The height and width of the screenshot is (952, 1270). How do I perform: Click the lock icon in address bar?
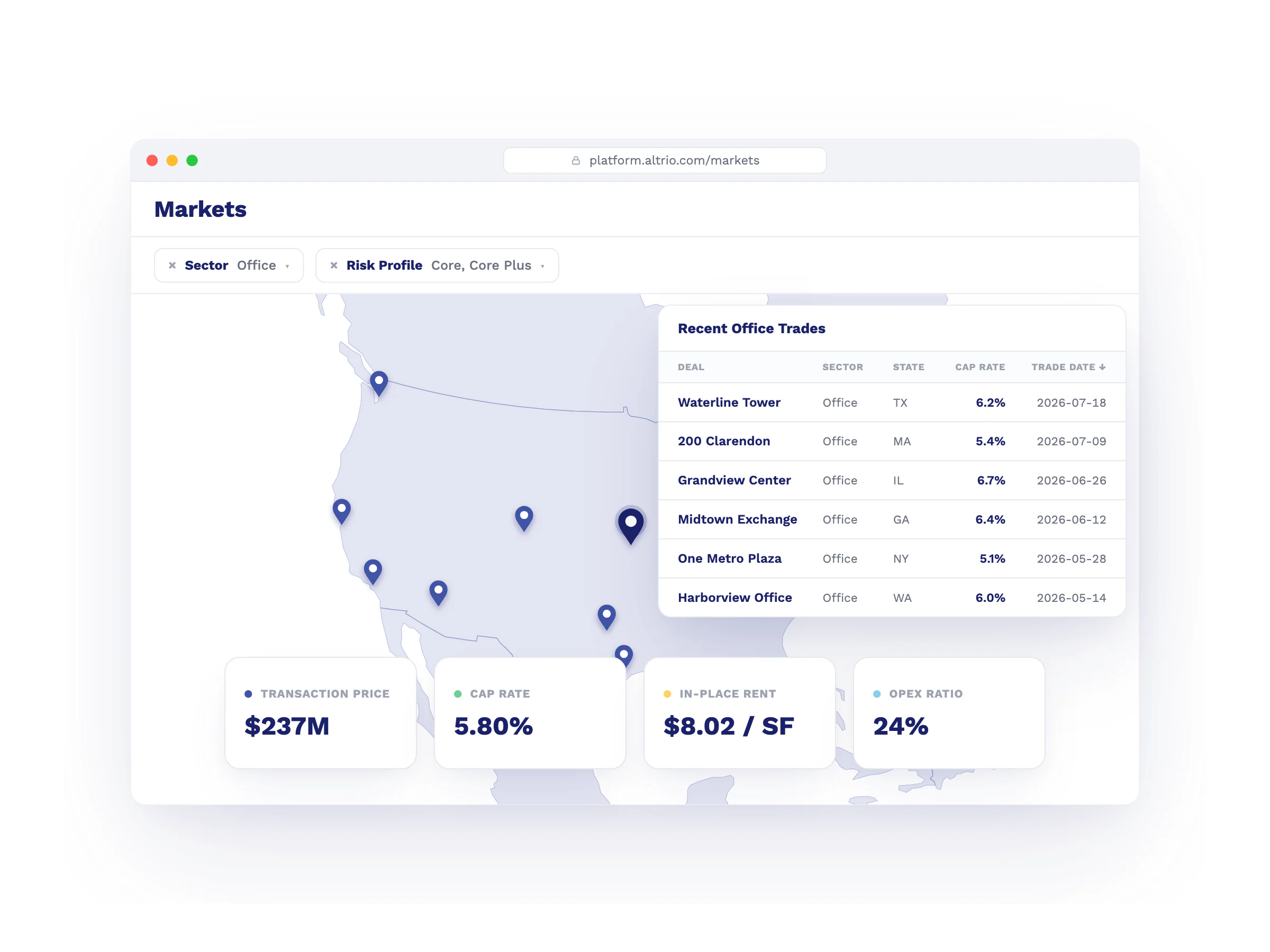click(x=576, y=161)
